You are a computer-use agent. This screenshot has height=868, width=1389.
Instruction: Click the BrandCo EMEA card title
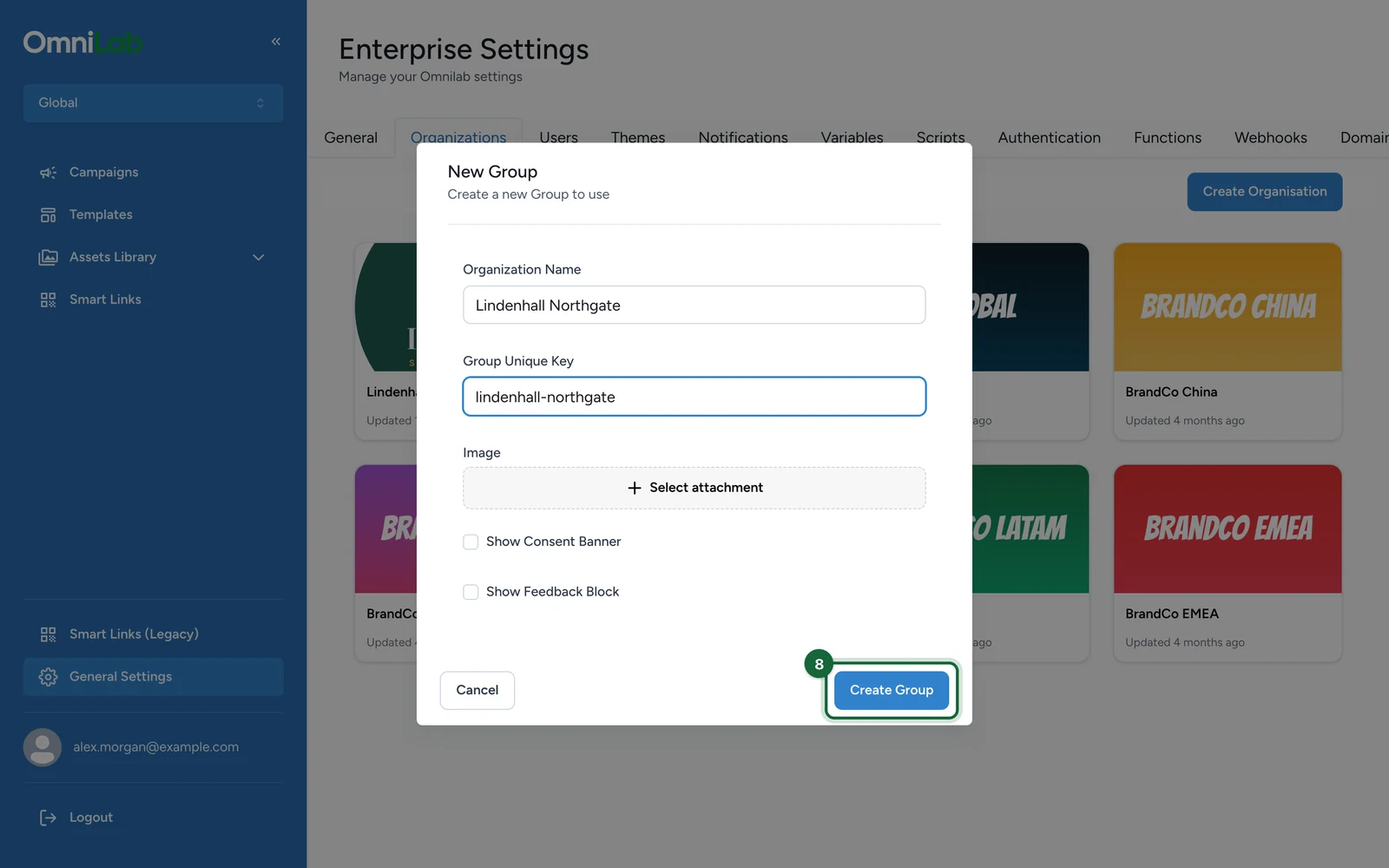[1172, 614]
